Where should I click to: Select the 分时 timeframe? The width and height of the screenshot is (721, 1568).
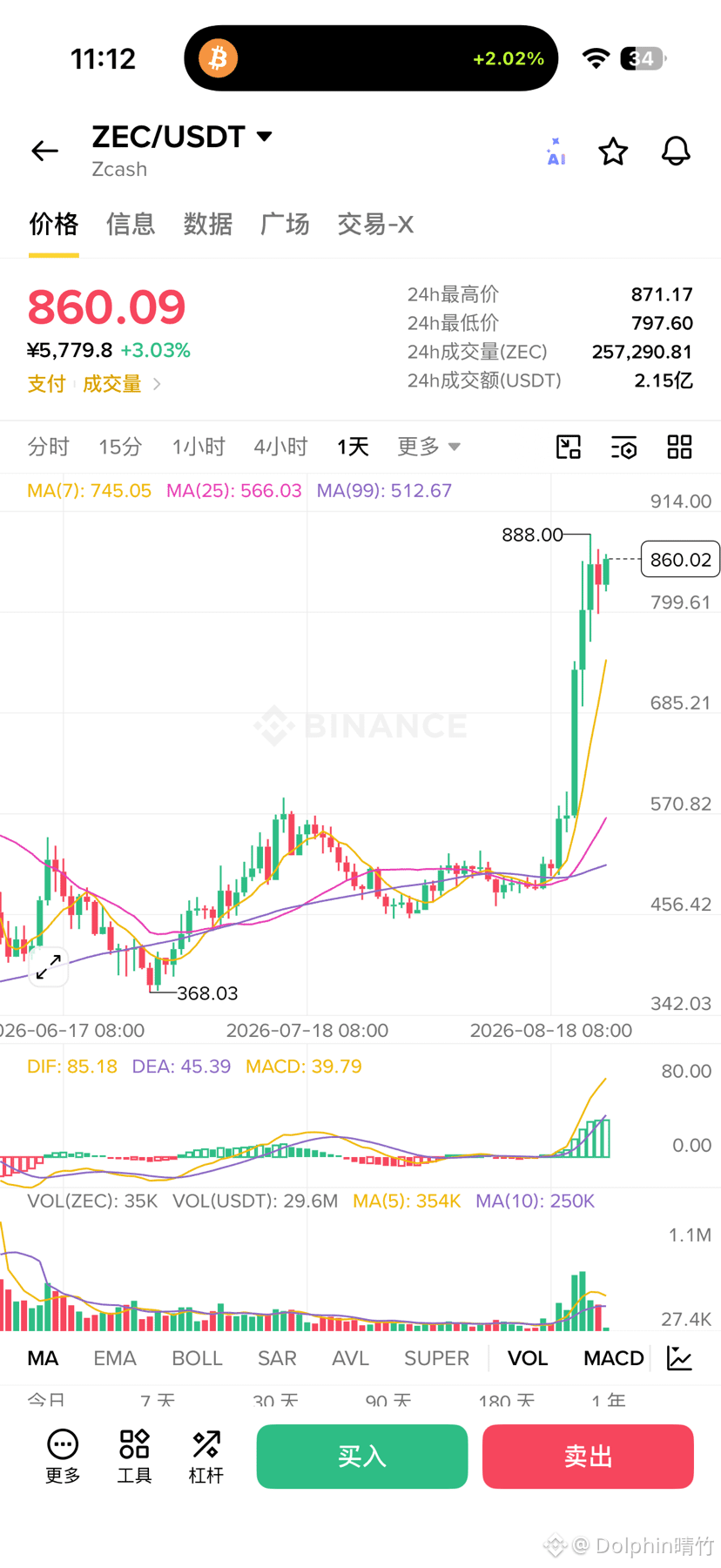(49, 447)
